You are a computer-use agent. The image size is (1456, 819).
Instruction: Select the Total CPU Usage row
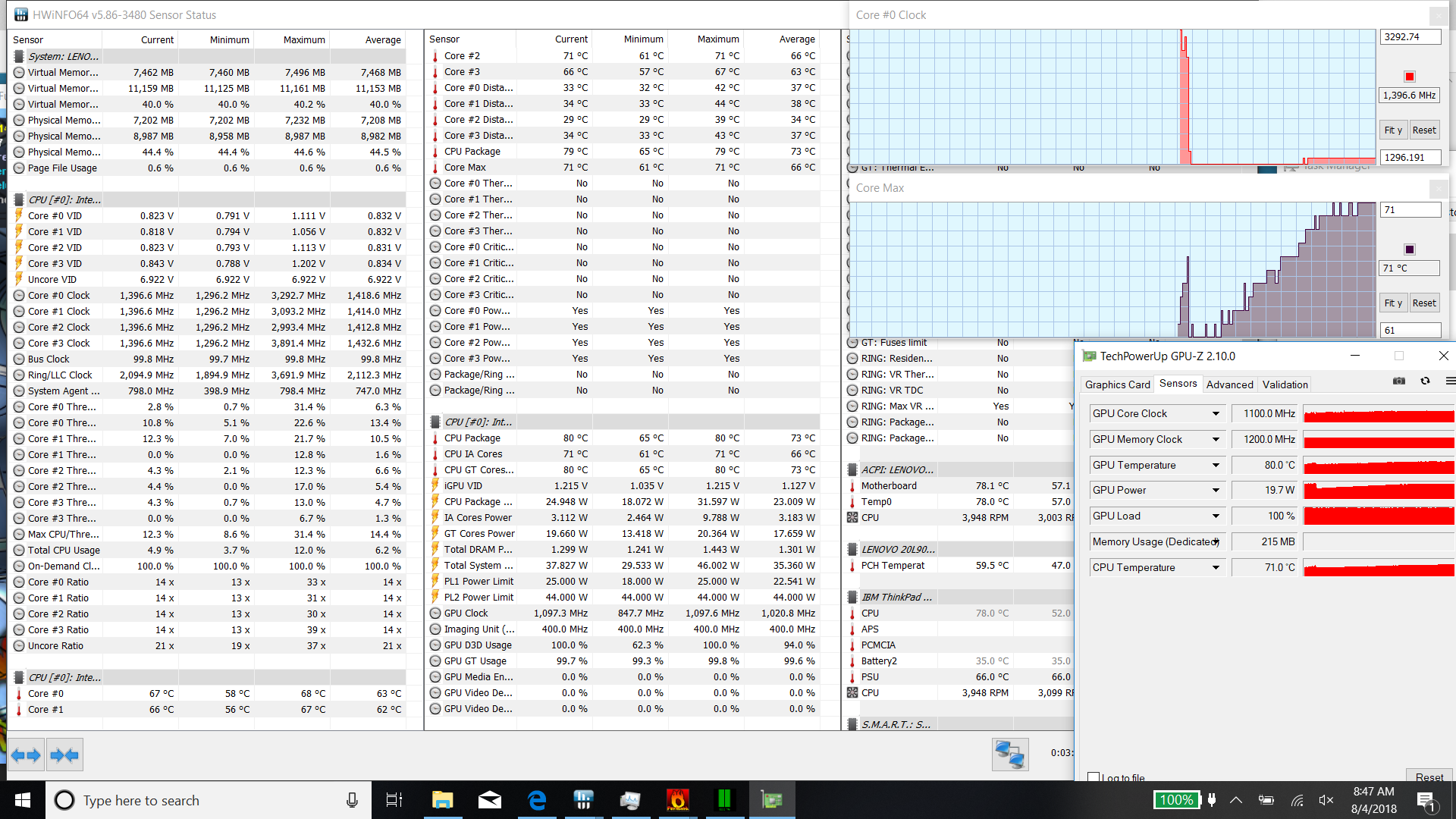pyautogui.click(x=207, y=551)
